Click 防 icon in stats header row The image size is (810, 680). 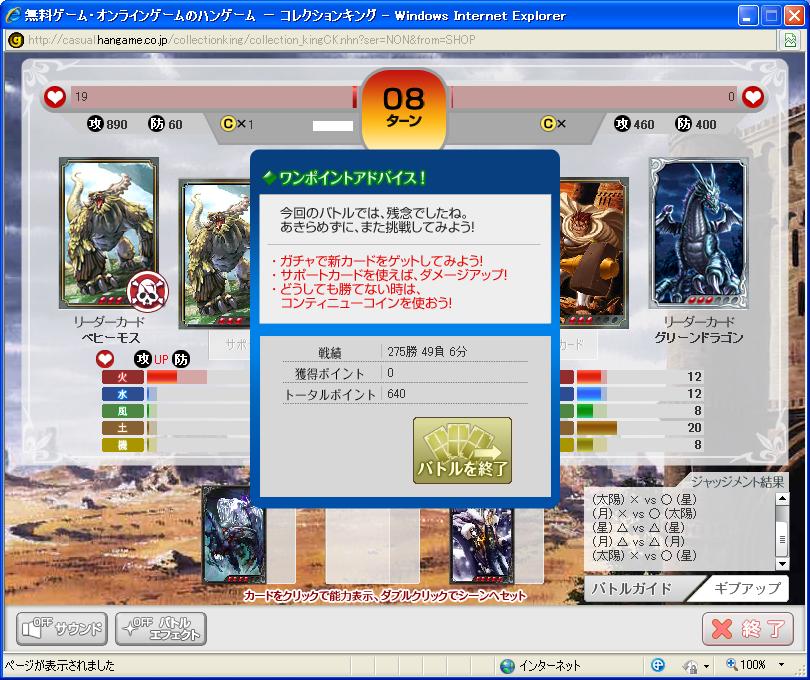click(181, 359)
